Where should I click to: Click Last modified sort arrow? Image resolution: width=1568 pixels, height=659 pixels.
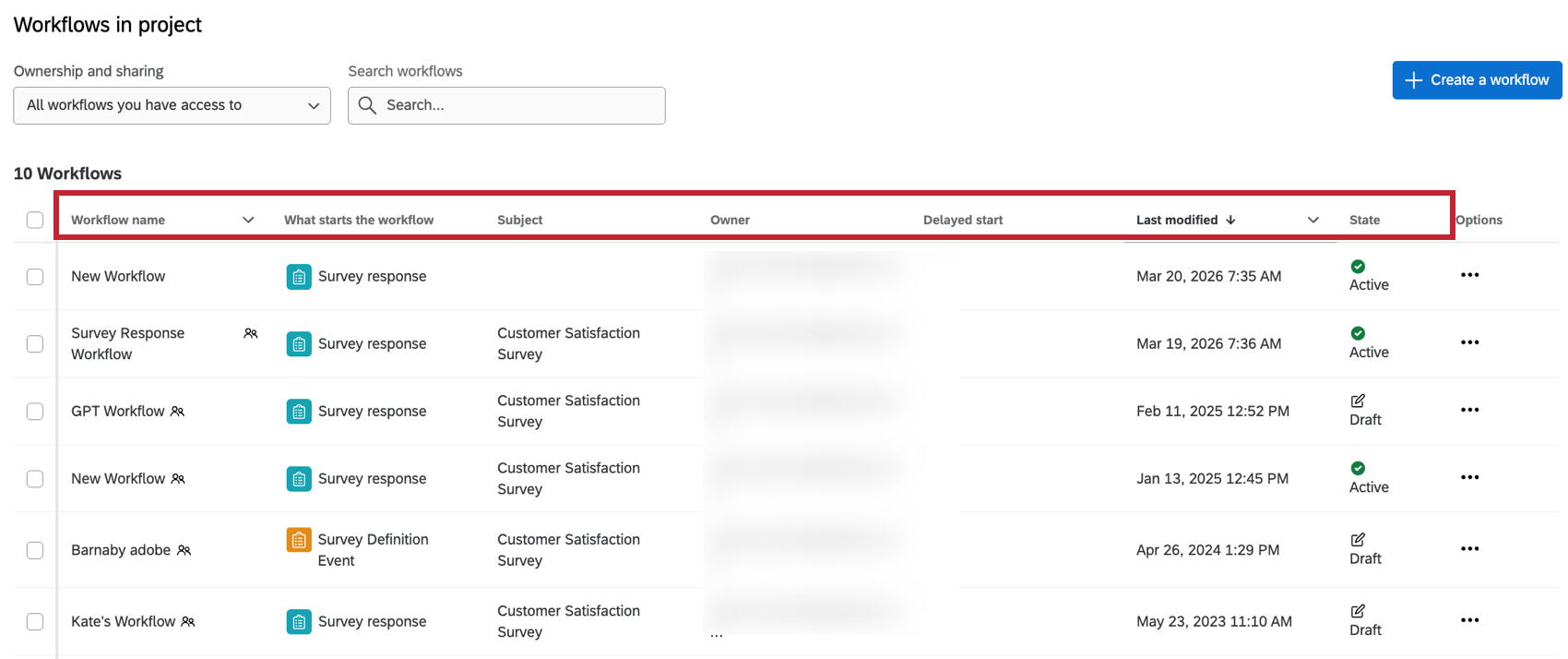pyautogui.click(x=1230, y=220)
